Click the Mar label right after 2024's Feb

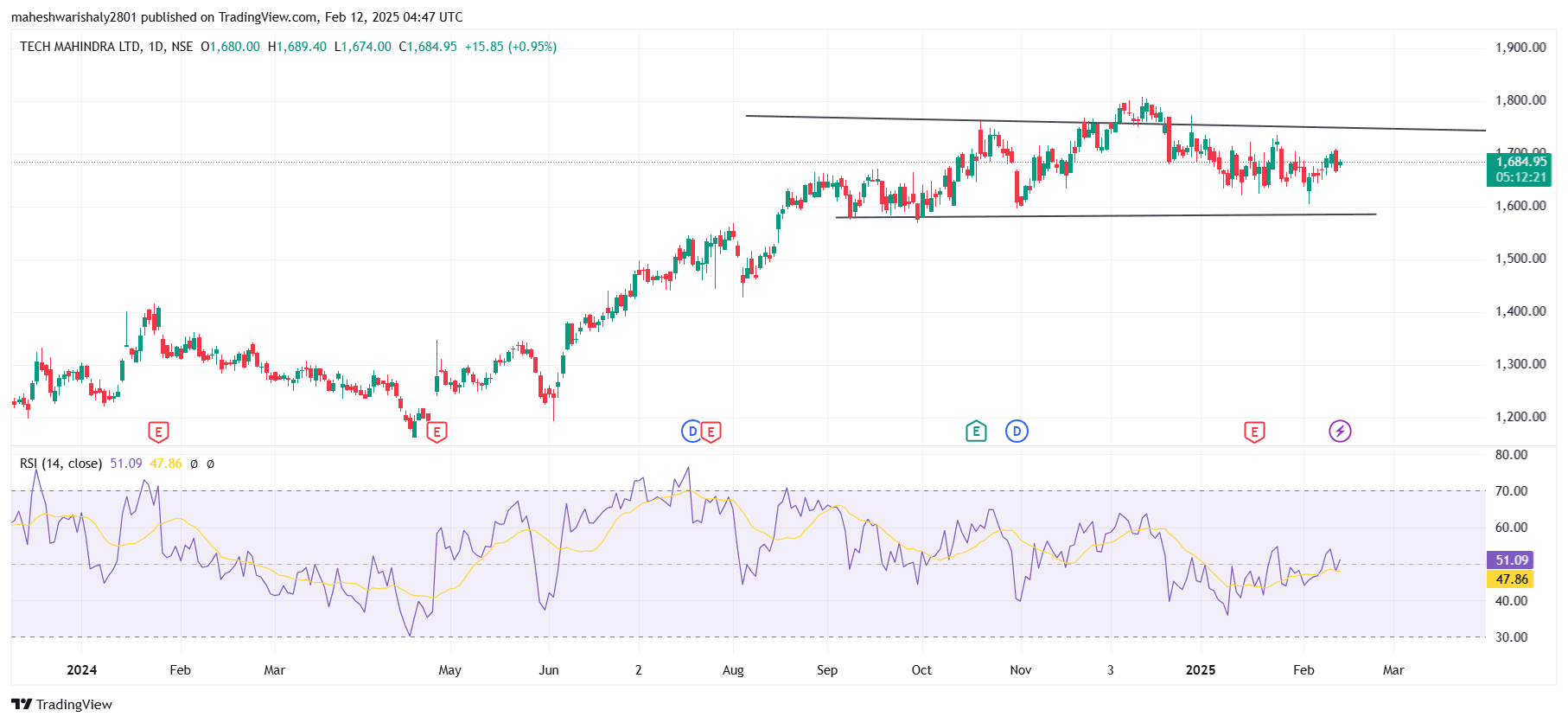click(274, 670)
